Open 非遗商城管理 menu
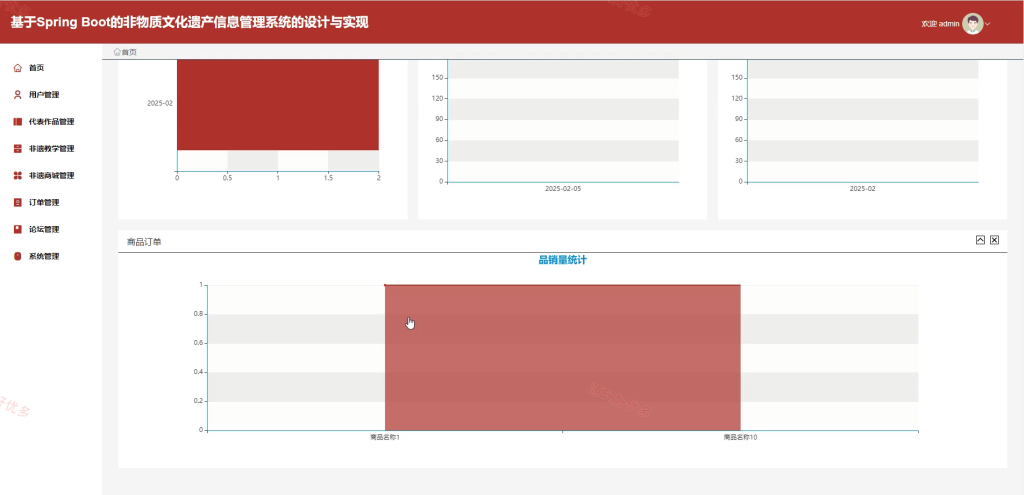Image resolution: width=1024 pixels, height=495 pixels. [x=52, y=176]
